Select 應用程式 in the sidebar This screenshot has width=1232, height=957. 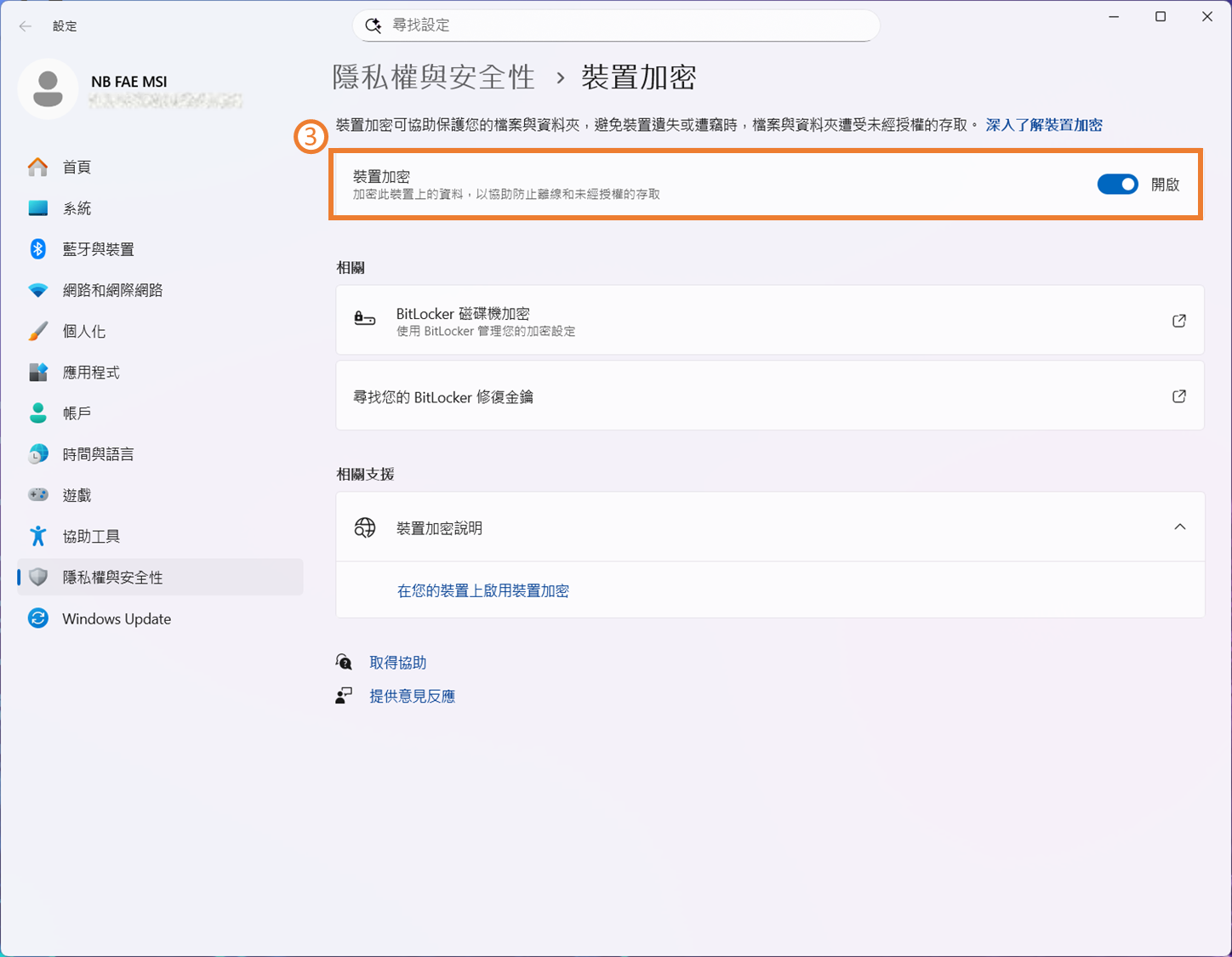coord(91,373)
